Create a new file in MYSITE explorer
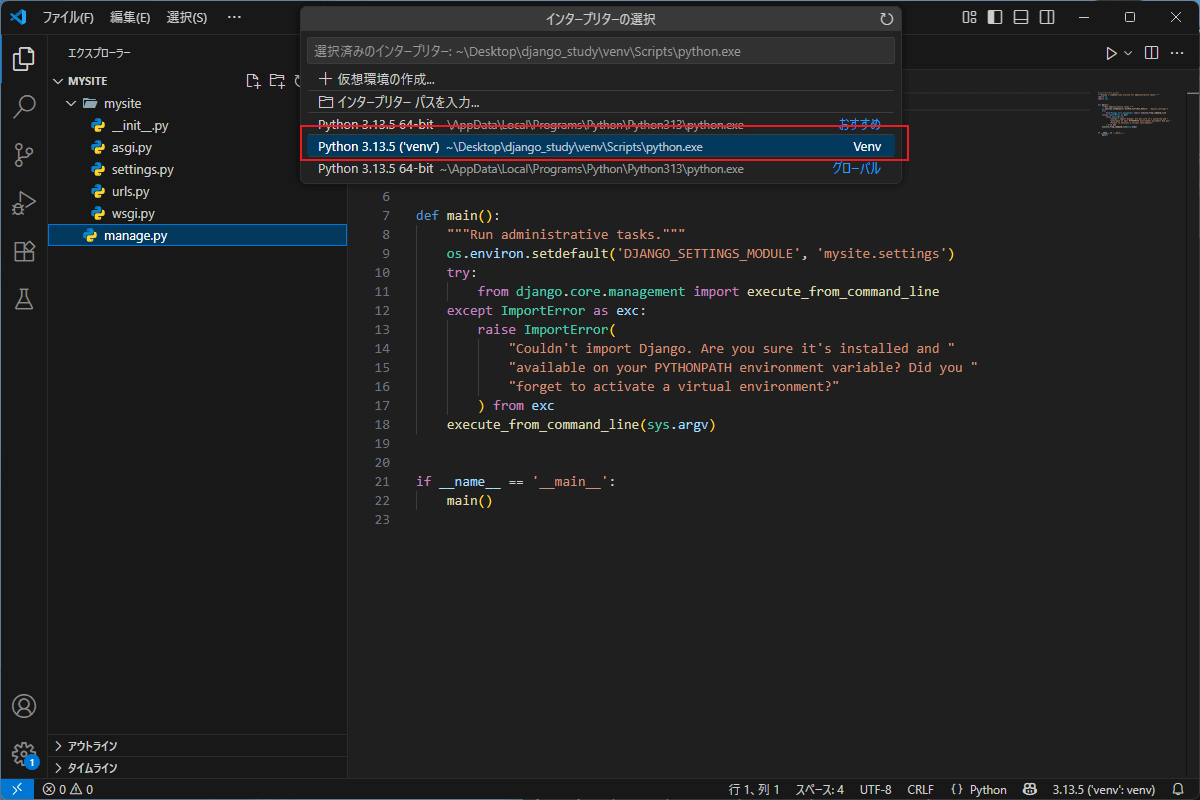1200x800 pixels. 254,81
